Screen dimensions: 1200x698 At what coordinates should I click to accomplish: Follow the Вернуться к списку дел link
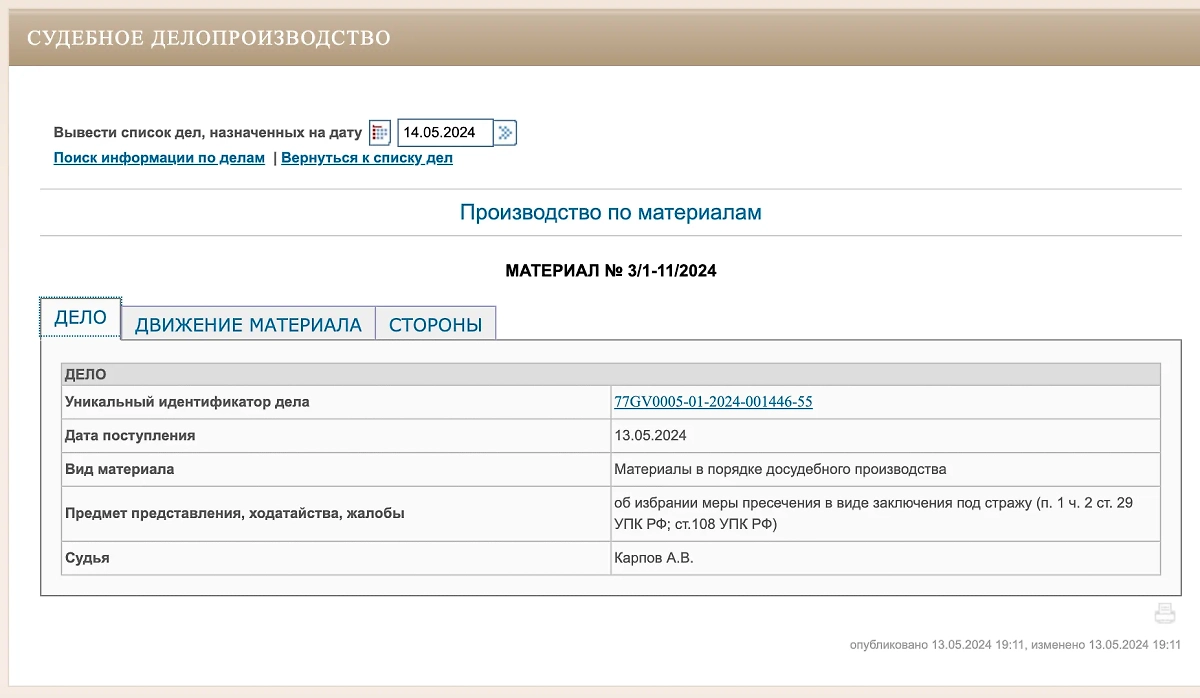point(364,157)
